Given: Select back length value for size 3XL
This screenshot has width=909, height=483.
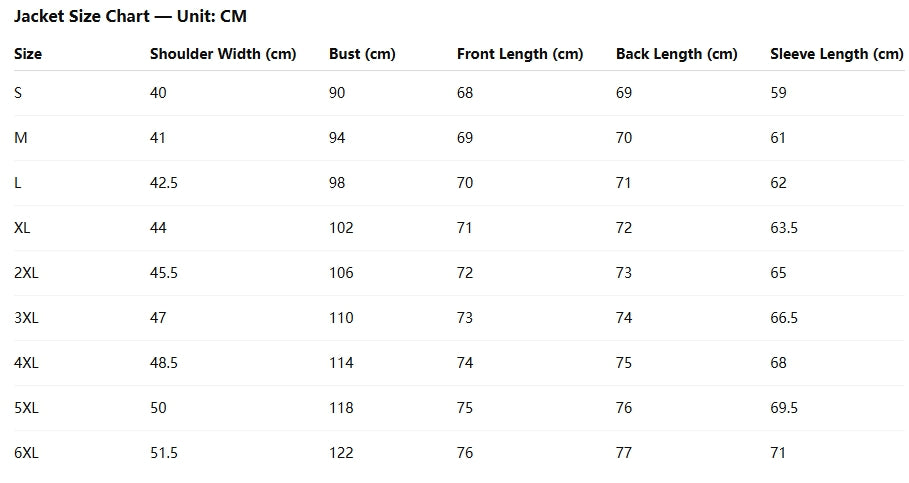Looking at the screenshot, I should [624, 318].
